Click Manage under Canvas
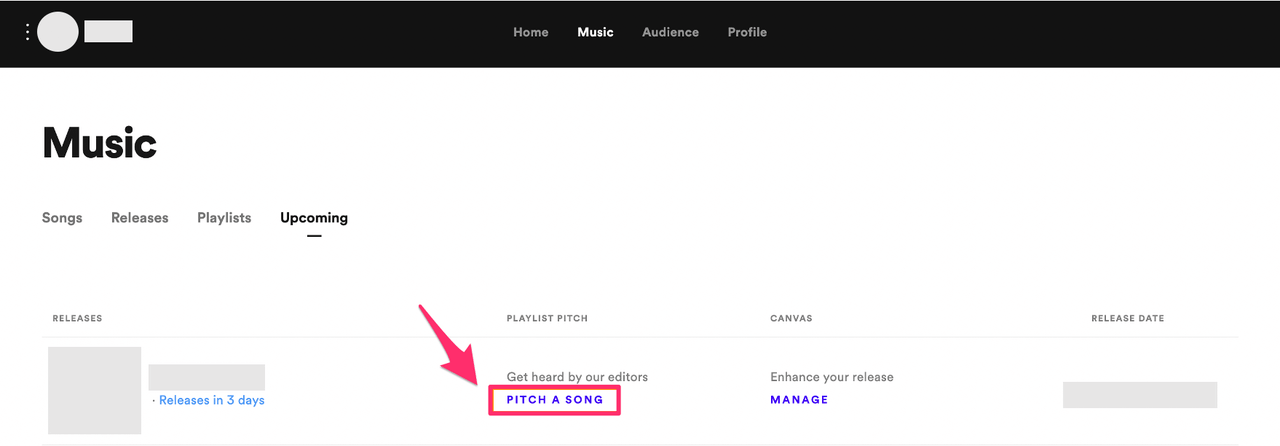 point(799,400)
